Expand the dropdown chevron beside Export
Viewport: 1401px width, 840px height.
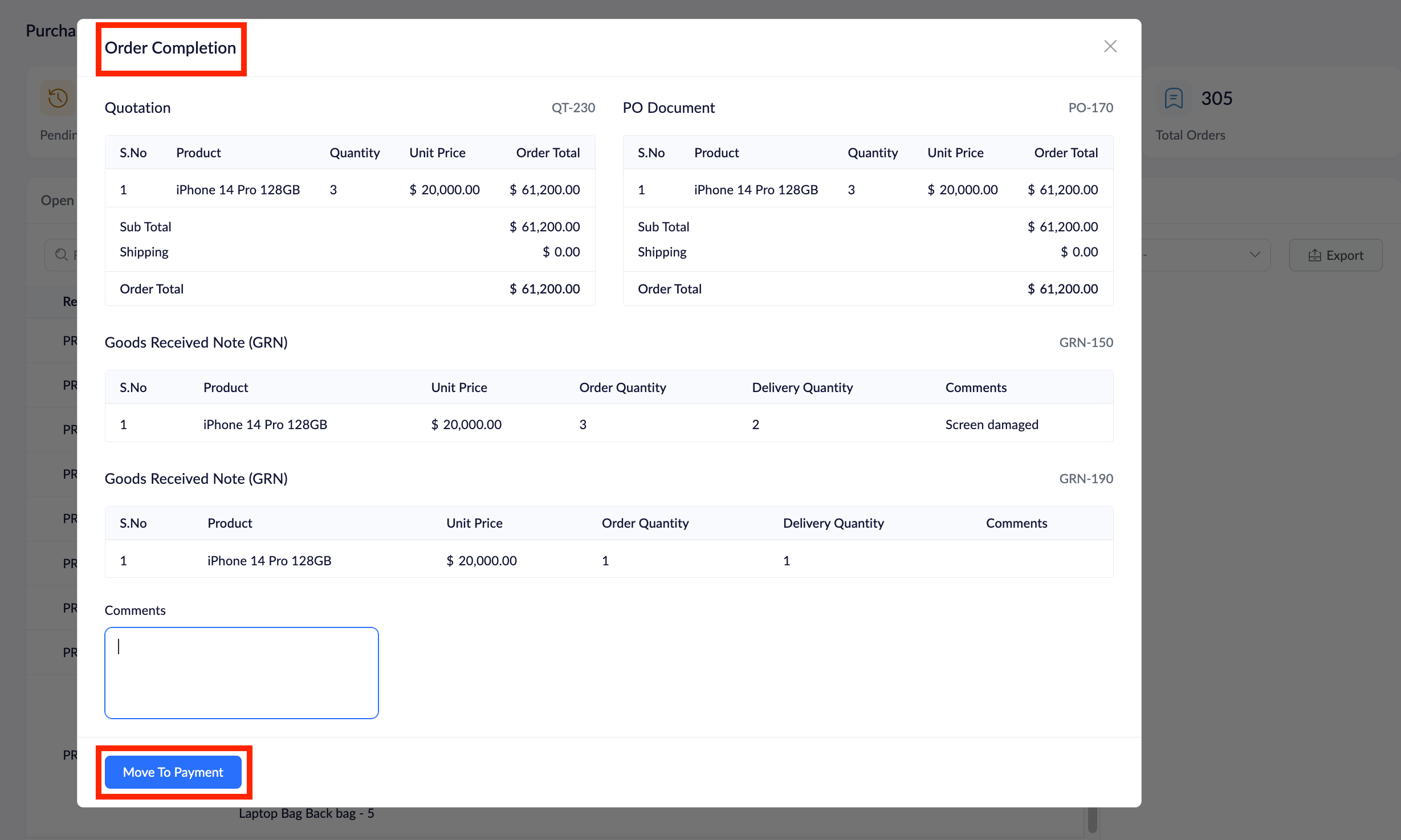[1255, 255]
